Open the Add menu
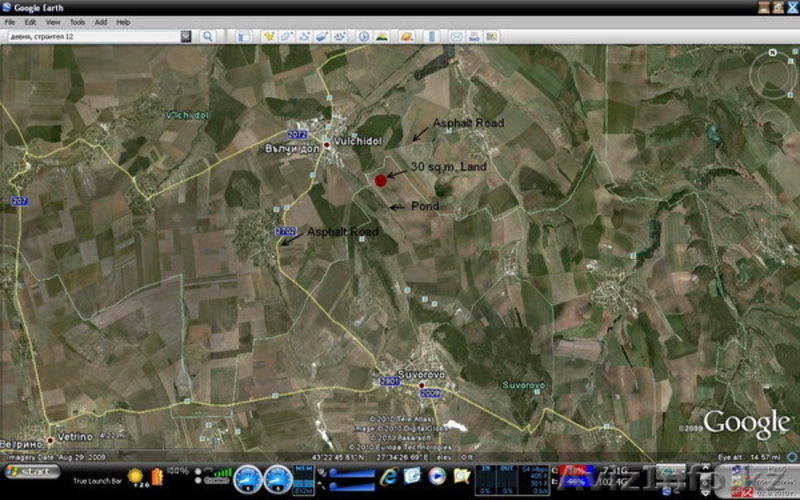Screen dimensions: 800x500 pos(101,22)
